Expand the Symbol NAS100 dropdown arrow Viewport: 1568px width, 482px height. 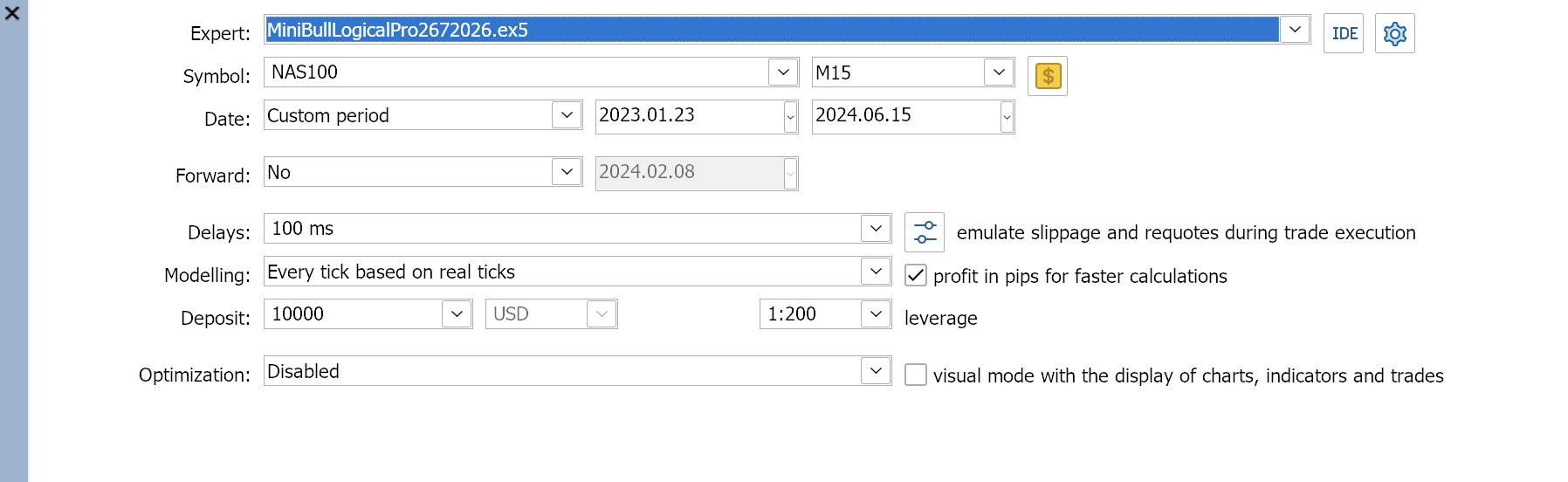pos(783,72)
